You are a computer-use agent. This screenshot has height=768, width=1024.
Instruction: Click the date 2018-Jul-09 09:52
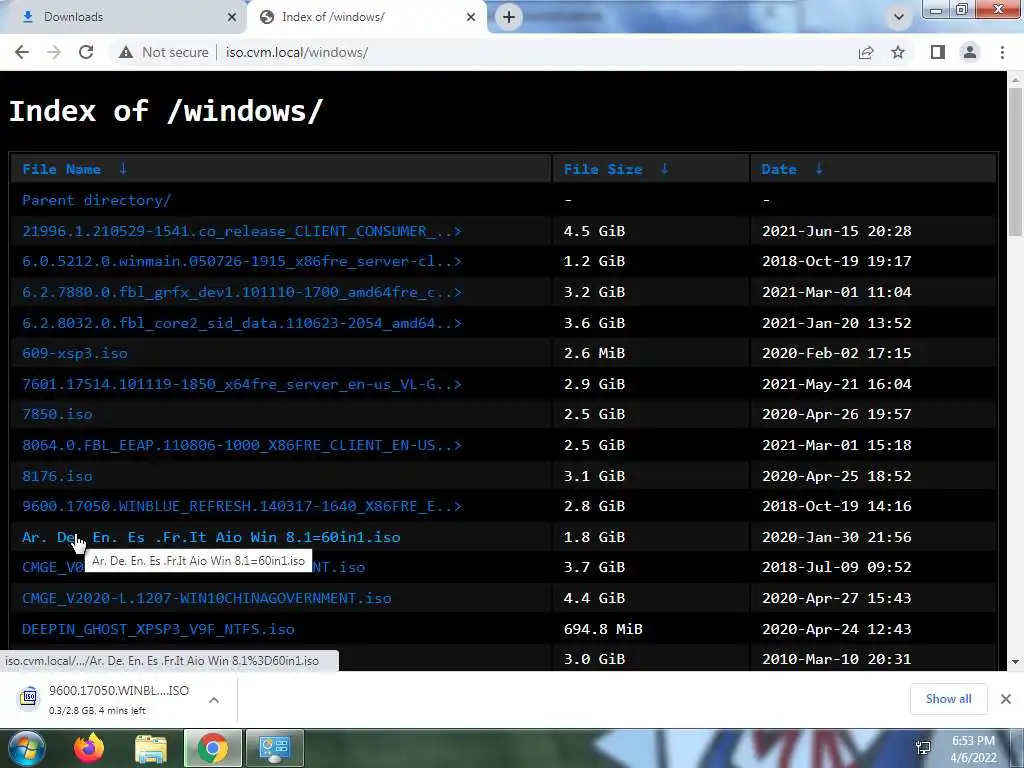(837, 567)
